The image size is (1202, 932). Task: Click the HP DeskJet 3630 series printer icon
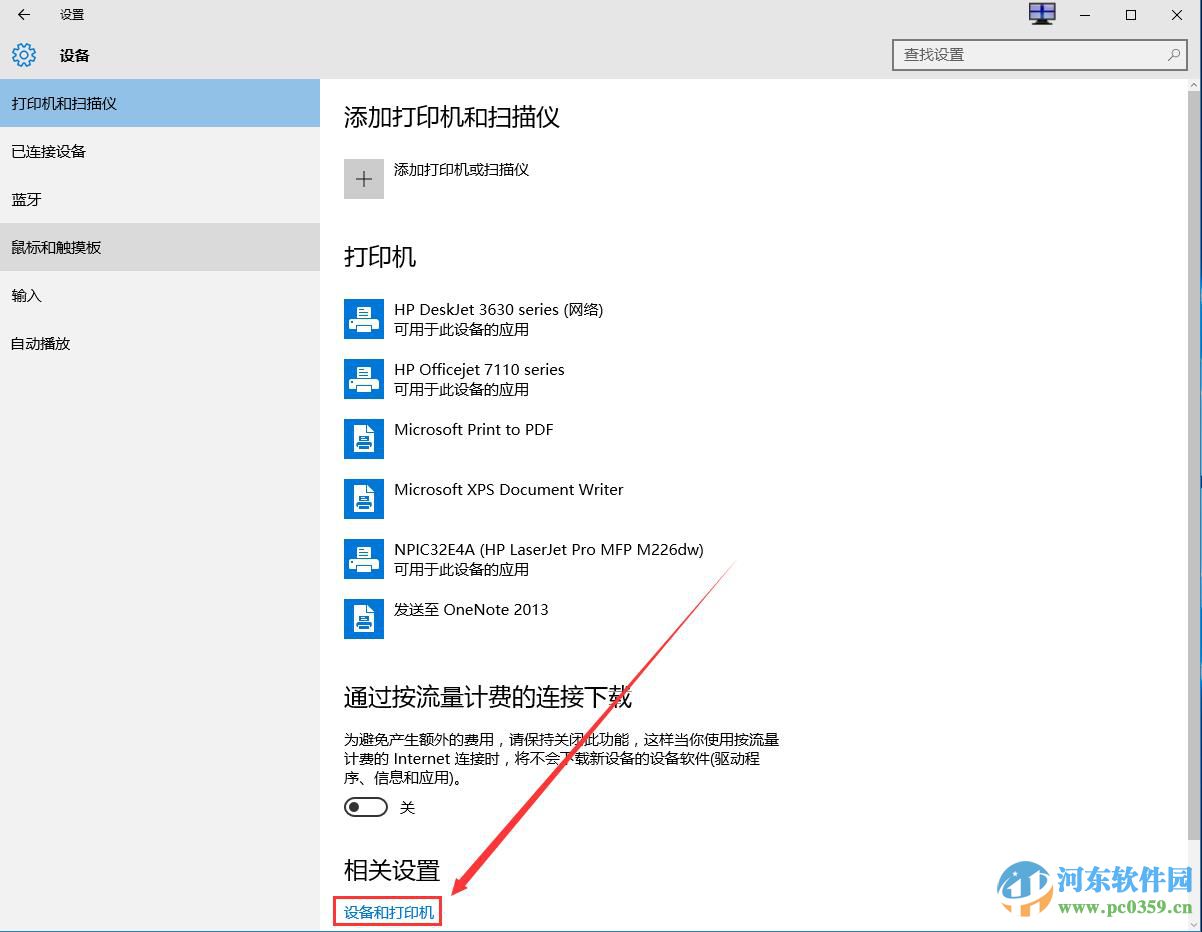[x=363, y=318]
